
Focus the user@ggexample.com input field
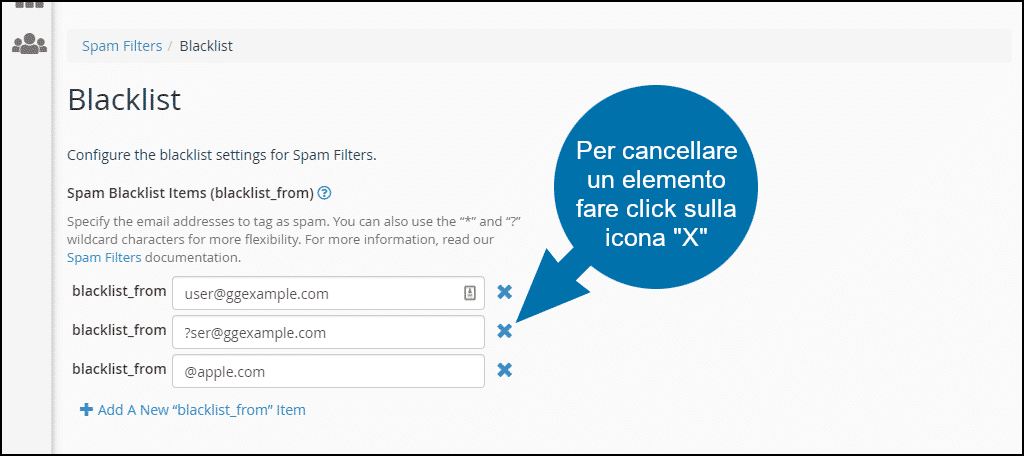pos(328,293)
